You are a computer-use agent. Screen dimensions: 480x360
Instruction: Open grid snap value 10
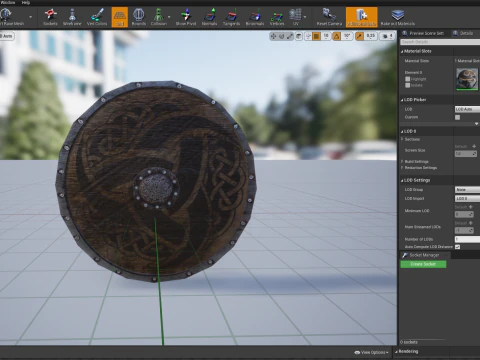click(326, 36)
